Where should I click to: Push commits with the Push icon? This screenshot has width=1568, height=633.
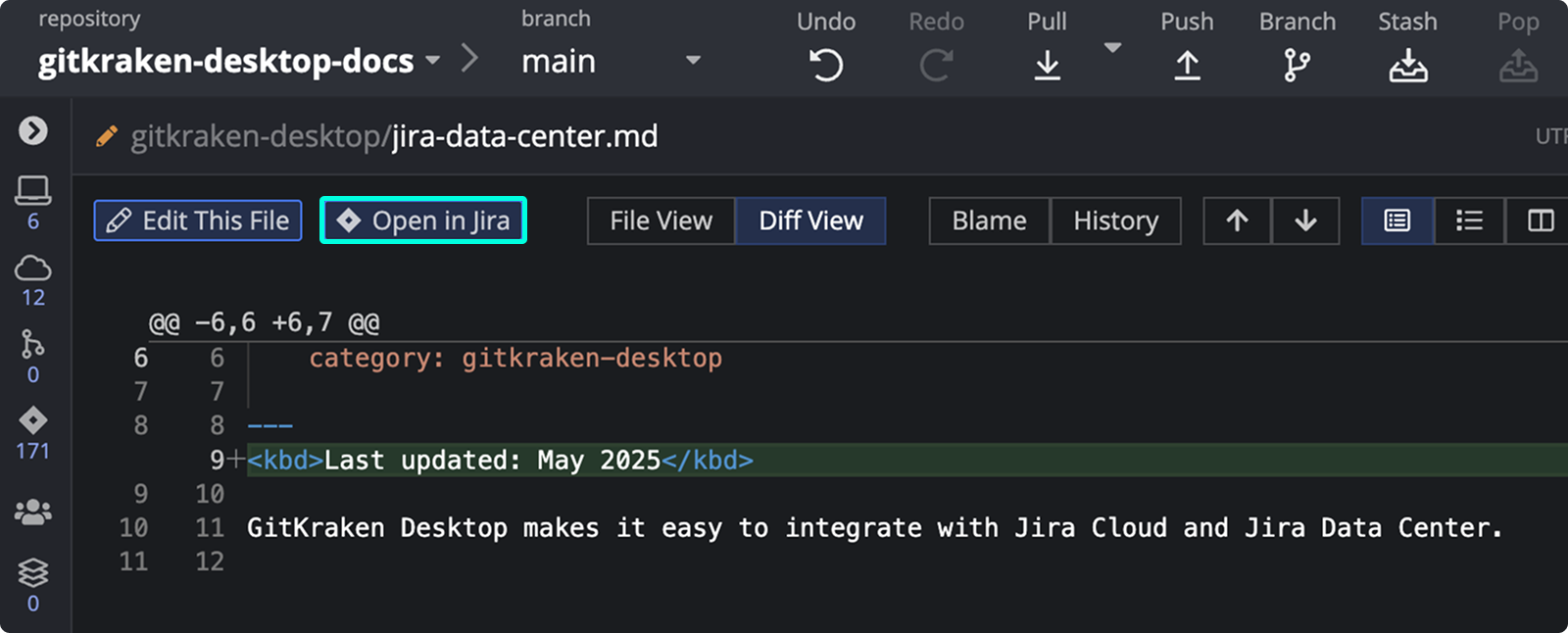coord(1187,66)
